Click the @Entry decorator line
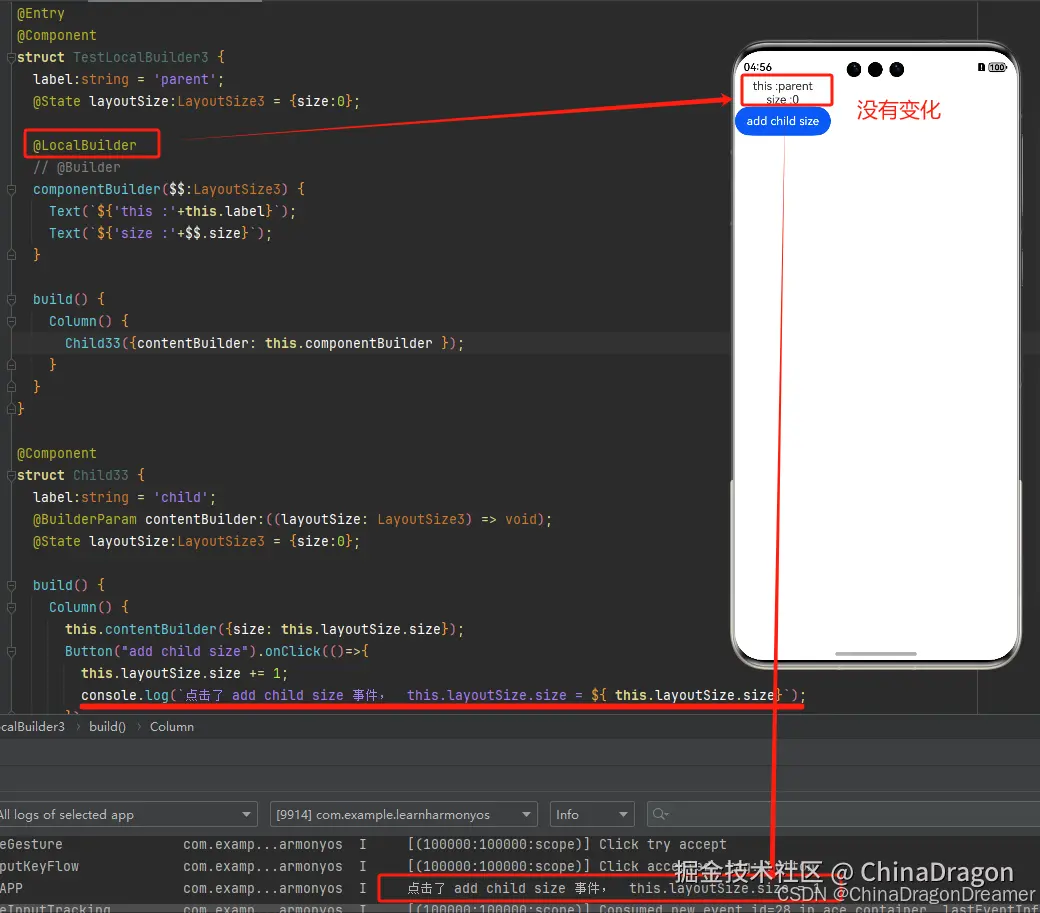 click(x=40, y=13)
